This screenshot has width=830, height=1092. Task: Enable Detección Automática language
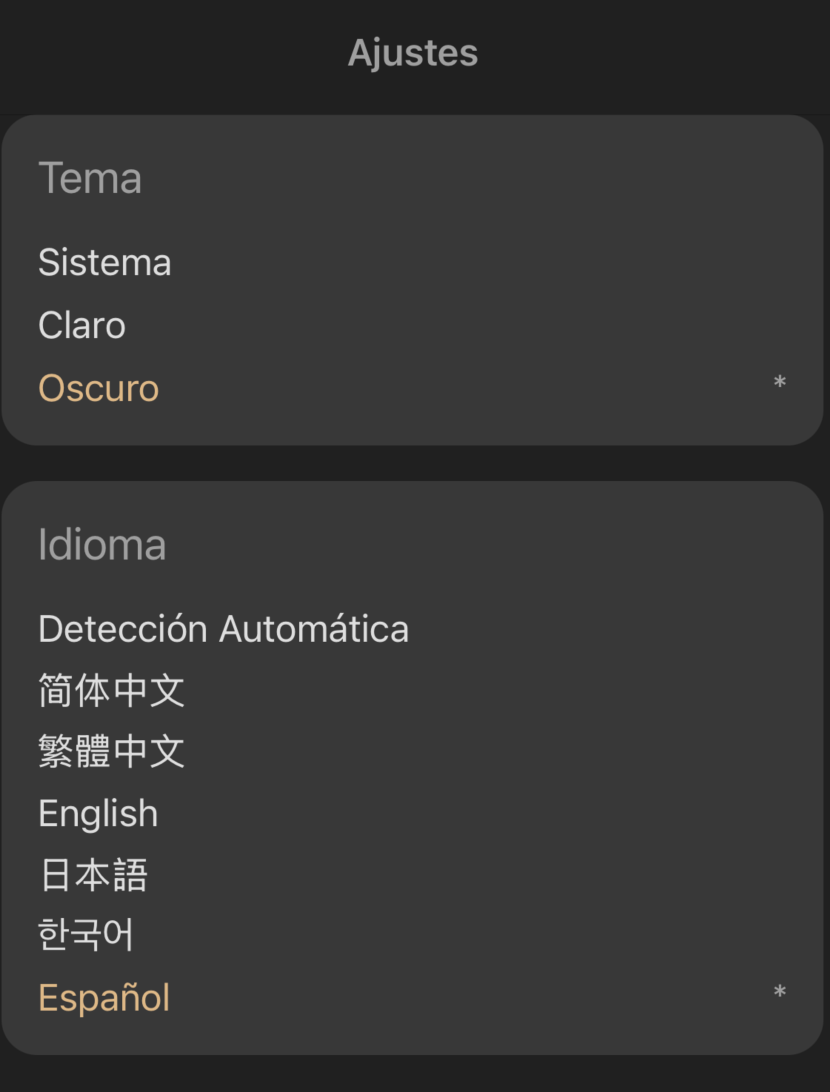[223, 629]
